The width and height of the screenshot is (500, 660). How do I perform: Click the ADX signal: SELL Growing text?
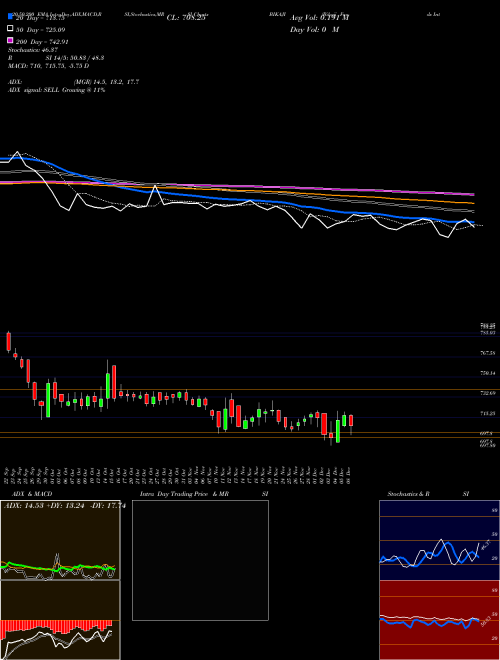56,90
